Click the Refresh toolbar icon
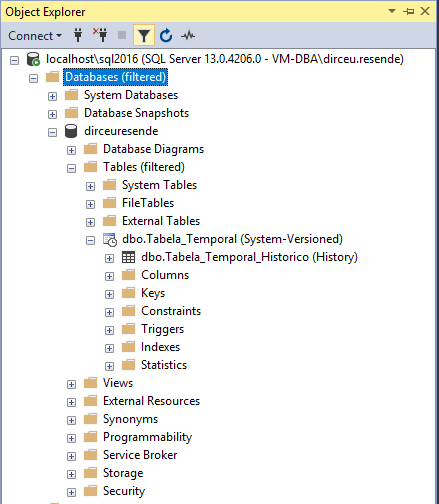The height and width of the screenshot is (504, 439). (166, 35)
